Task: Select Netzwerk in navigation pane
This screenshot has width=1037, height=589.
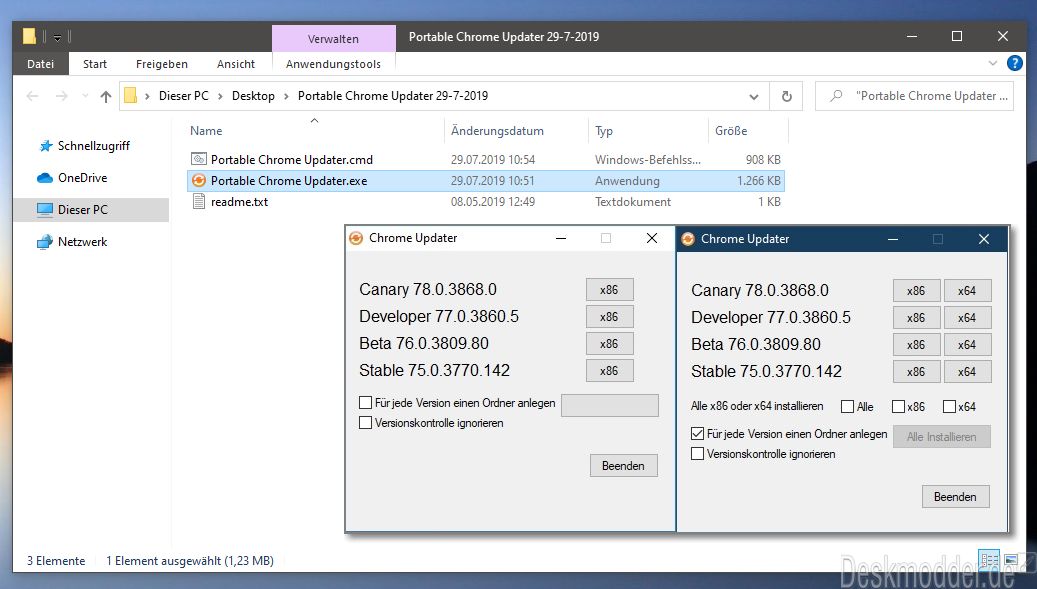Action: click(x=82, y=242)
